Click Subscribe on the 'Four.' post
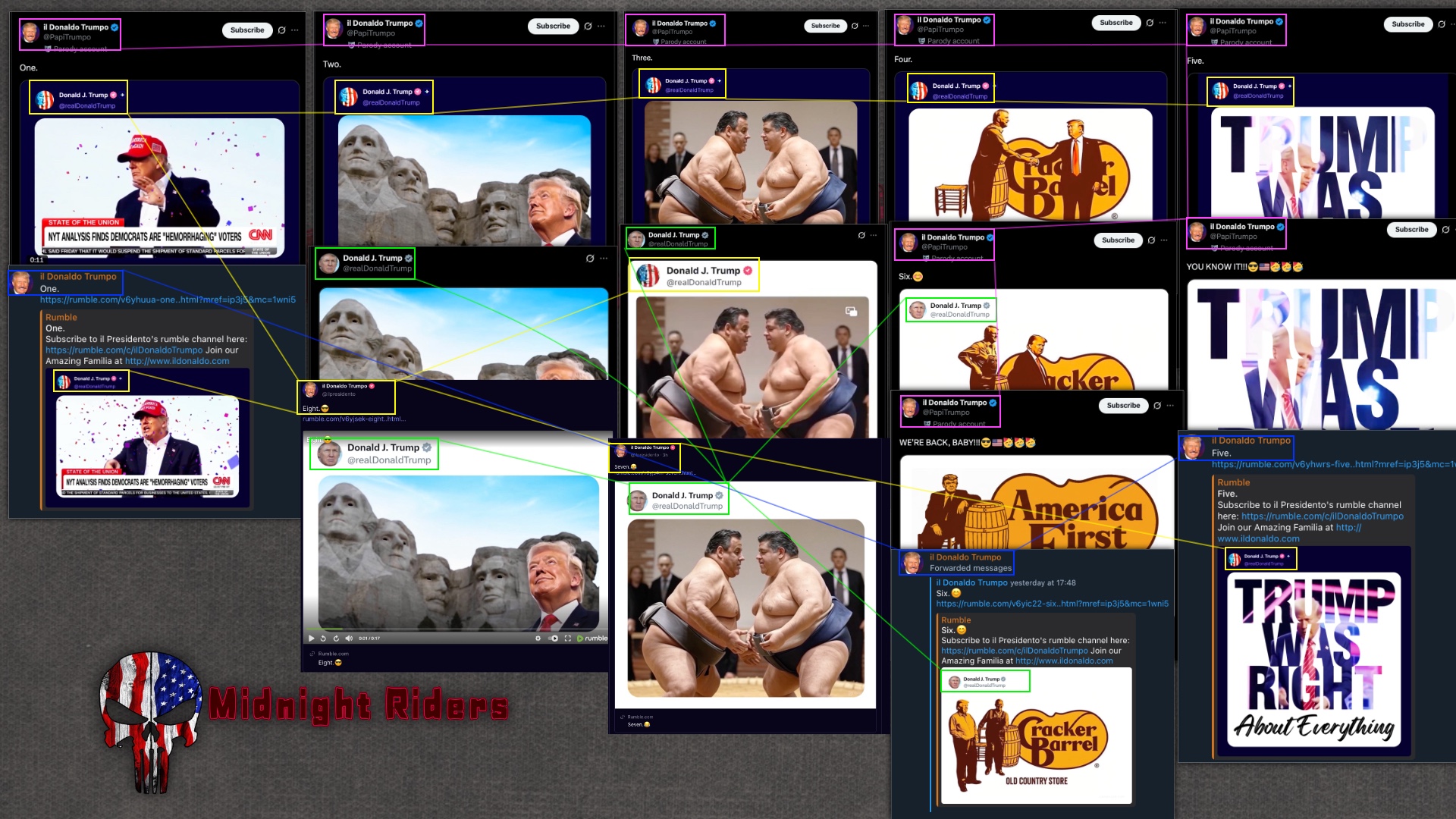Image resolution: width=1456 pixels, height=819 pixels. click(1116, 23)
